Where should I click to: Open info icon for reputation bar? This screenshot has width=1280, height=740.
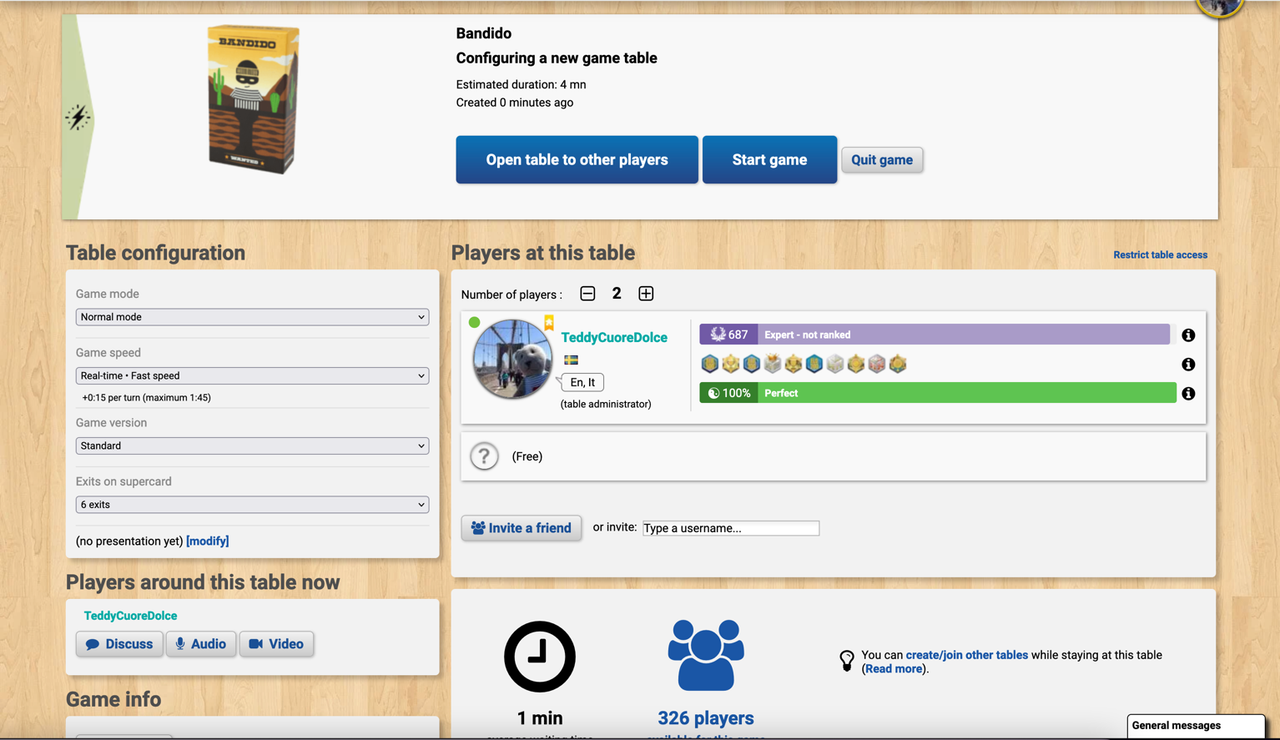[x=1188, y=394]
